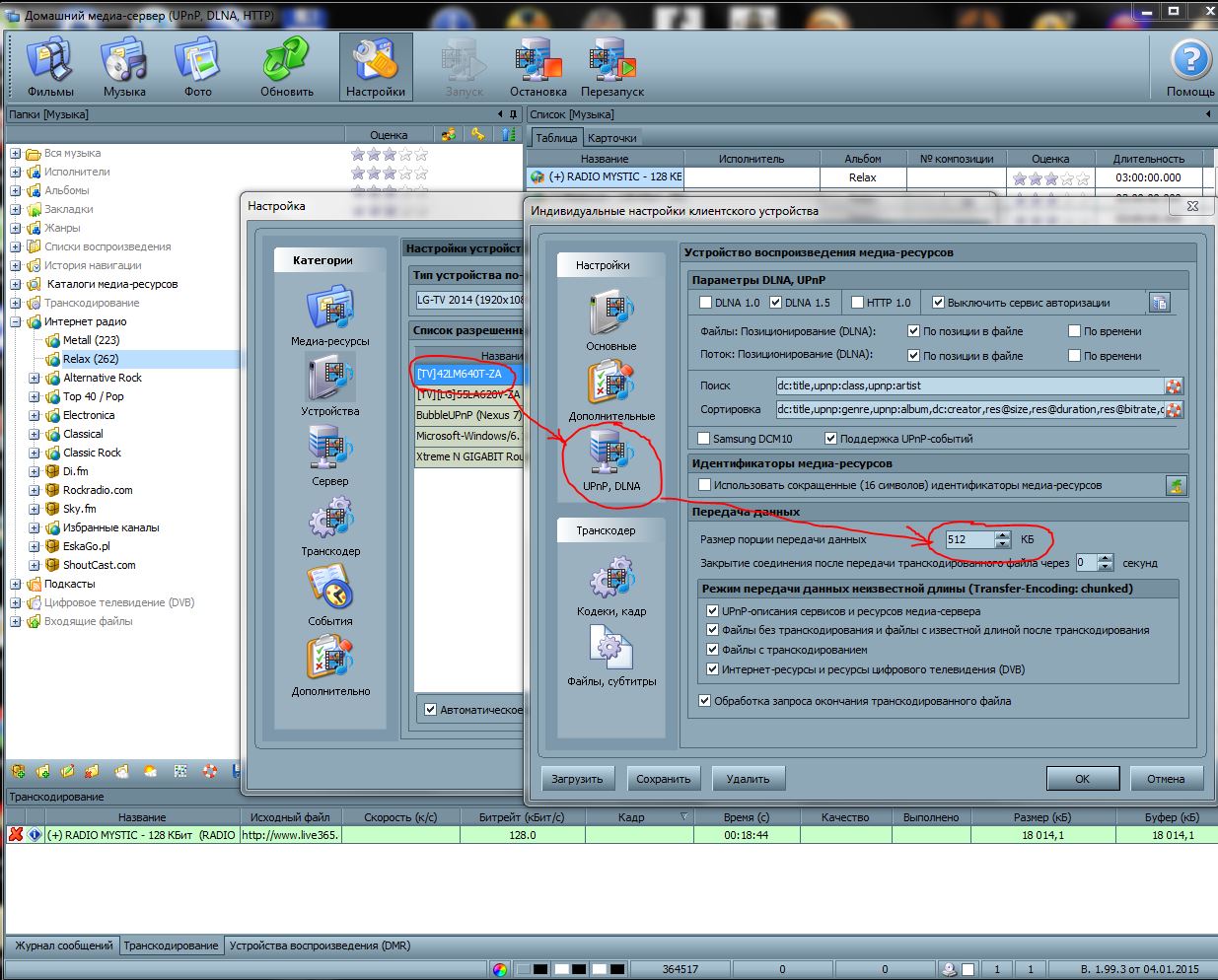Click the Сохранить button
Screen dimensions: 1218x980
663,779
